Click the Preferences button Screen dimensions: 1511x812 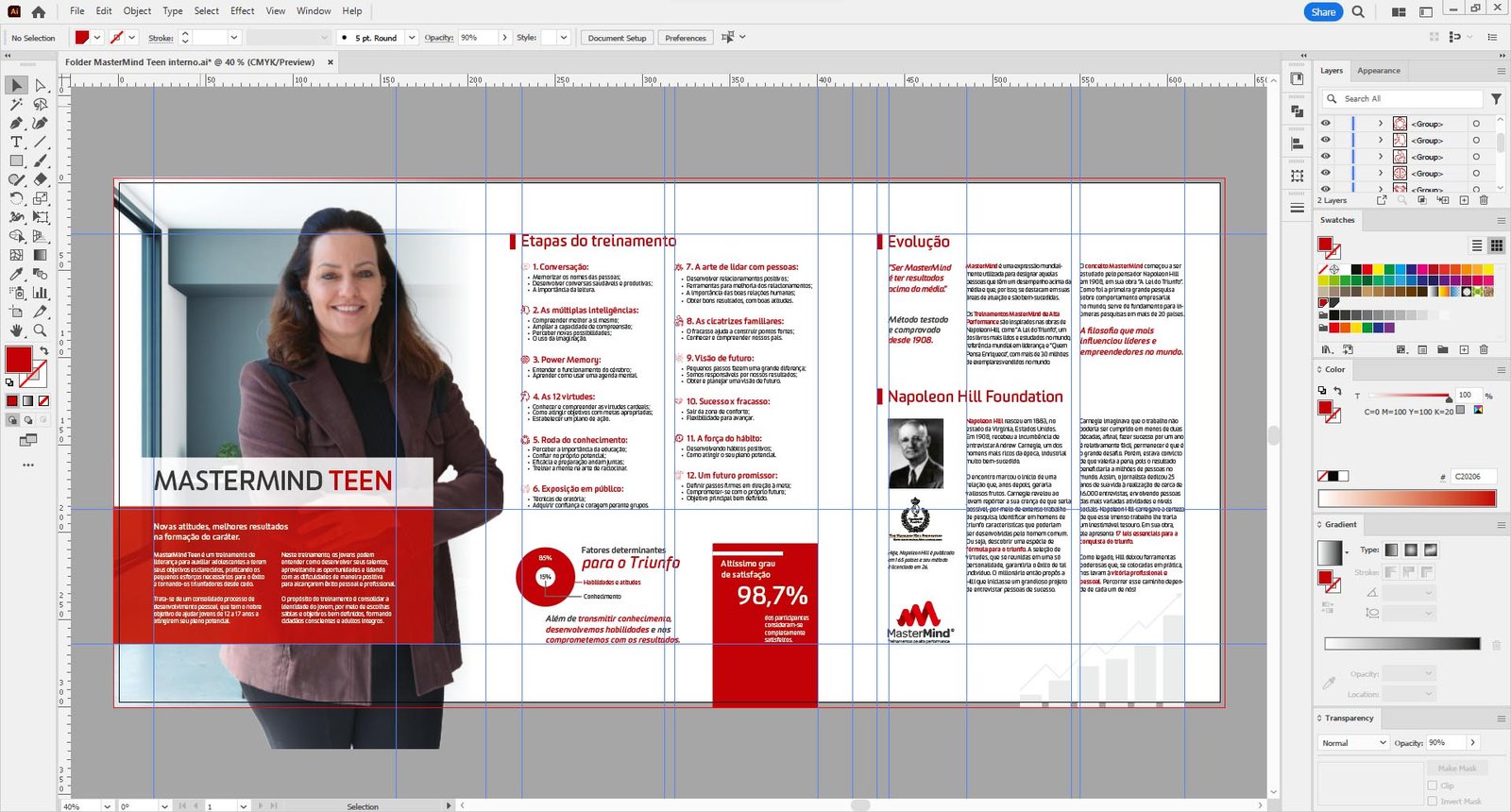[x=686, y=38]
